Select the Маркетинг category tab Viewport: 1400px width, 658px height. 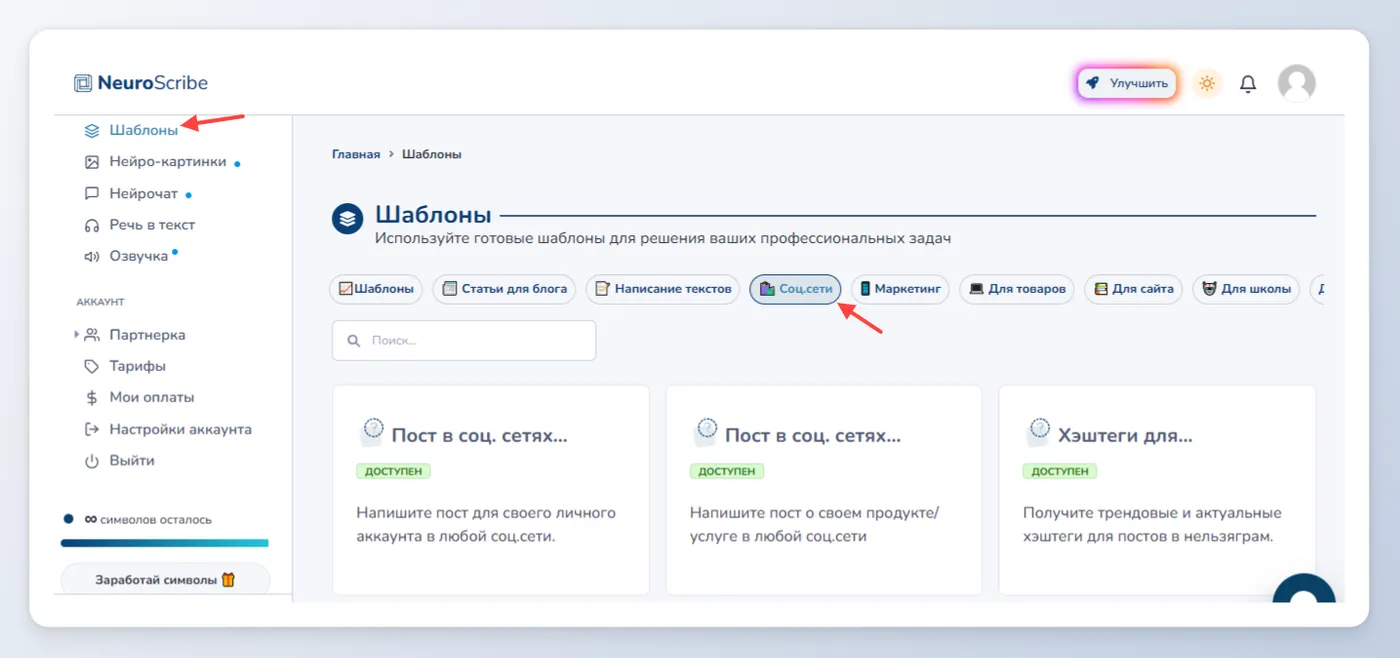tap(900, 289)
